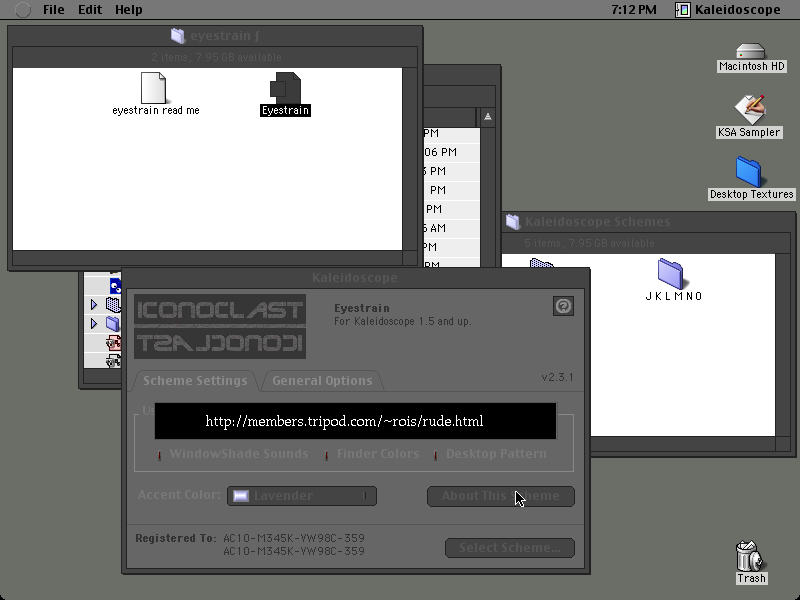Open the Accent Color Lavender popup menu

(x=302, y=496)
